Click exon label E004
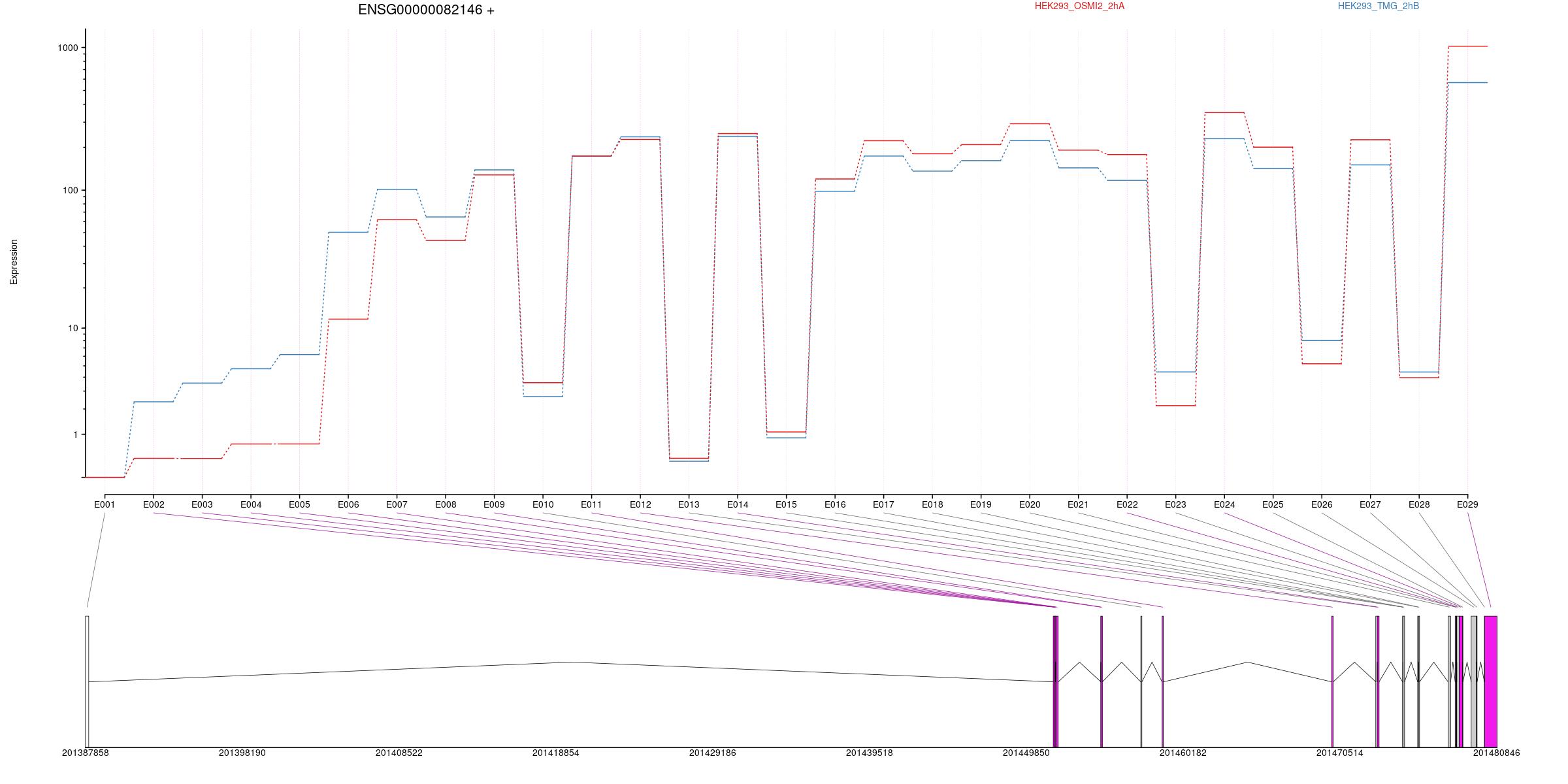Viewport: 1568px width, 784px height. tap(251, 504)
